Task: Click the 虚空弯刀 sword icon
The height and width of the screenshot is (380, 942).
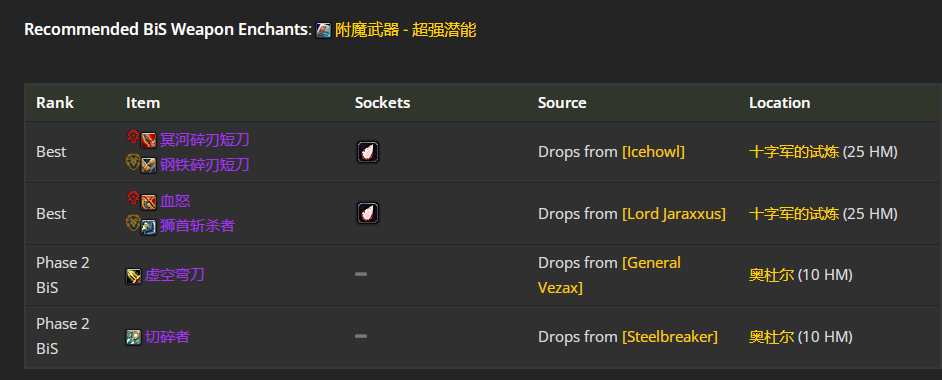Action: coord(133,276)
